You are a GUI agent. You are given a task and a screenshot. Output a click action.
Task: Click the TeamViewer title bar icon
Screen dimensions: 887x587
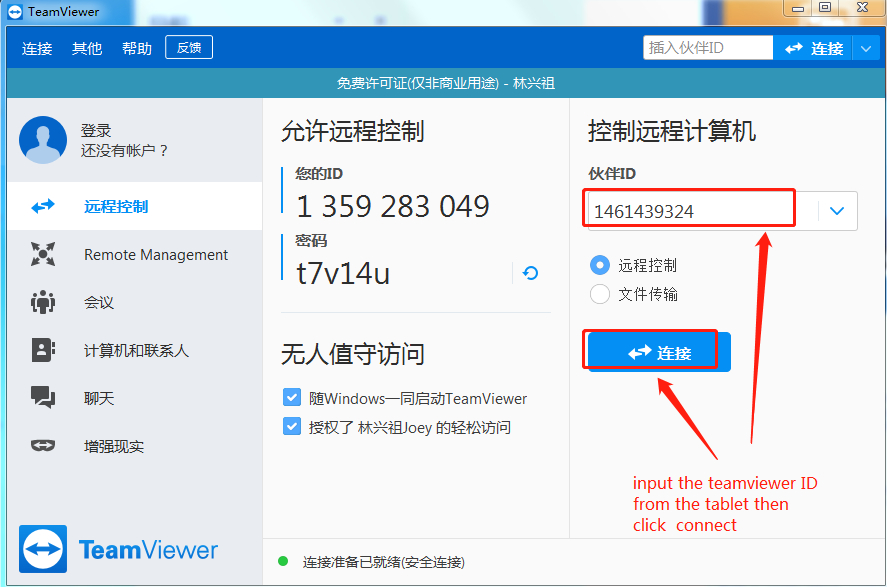(15, 11)
